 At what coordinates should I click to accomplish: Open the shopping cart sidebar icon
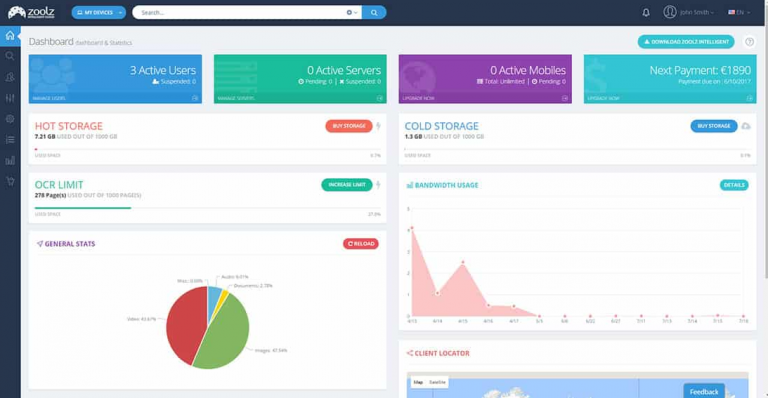tap(10, 182)
